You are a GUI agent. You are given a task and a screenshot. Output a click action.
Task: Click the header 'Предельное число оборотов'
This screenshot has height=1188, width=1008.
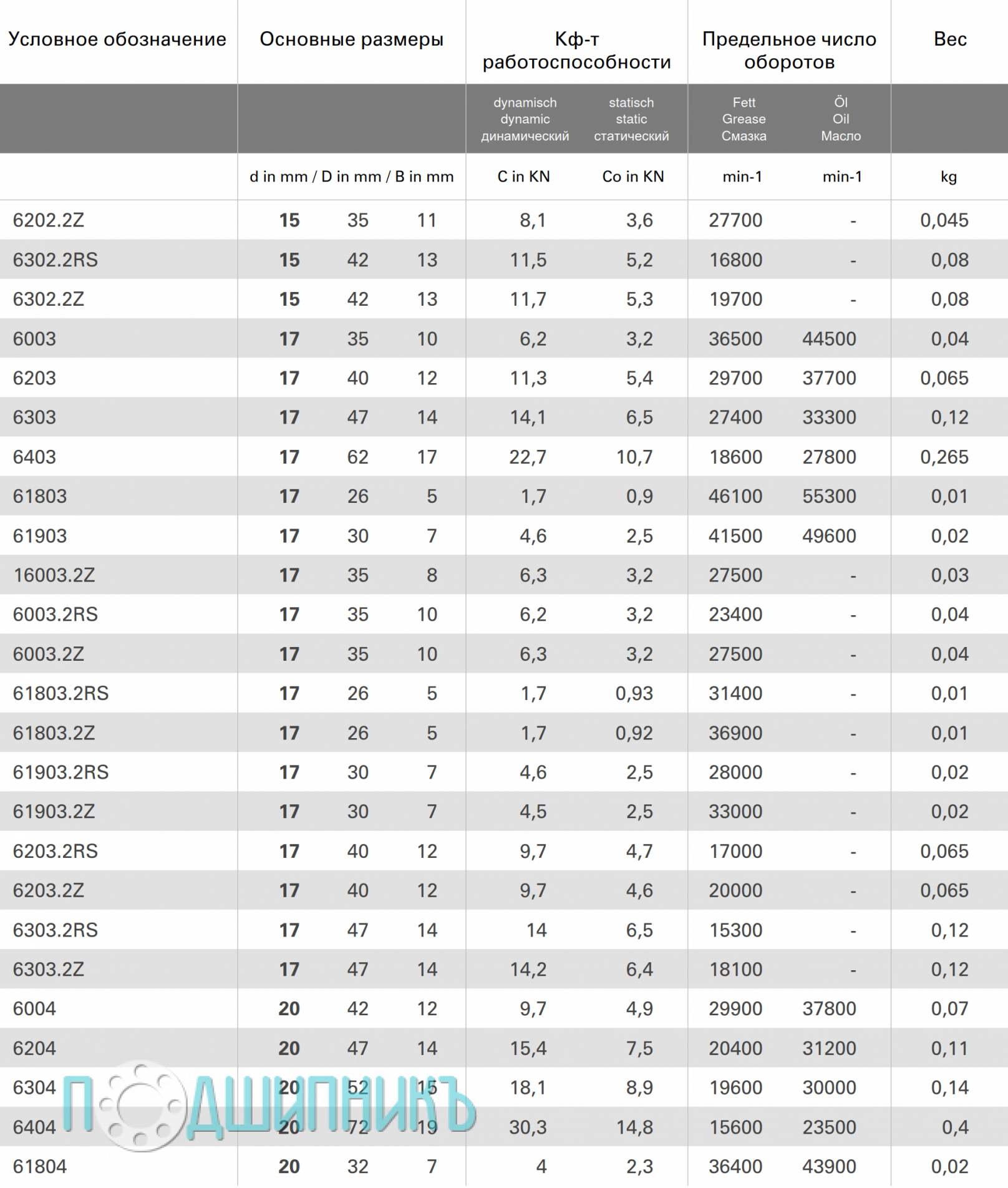(x=790, y=51)
